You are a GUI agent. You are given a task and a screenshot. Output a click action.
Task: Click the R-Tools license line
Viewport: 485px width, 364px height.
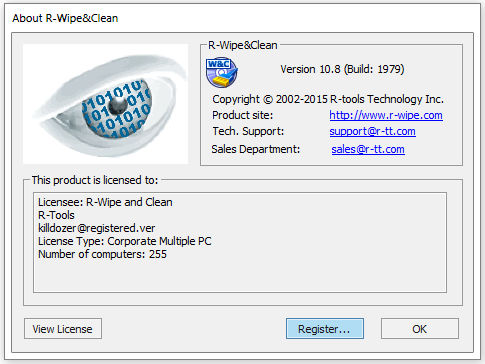(56, 215)
